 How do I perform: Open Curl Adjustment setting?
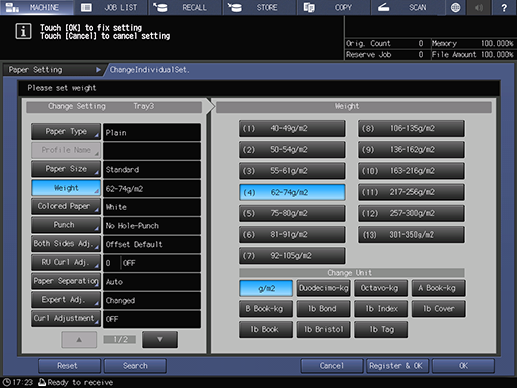[x=66, y=318]
